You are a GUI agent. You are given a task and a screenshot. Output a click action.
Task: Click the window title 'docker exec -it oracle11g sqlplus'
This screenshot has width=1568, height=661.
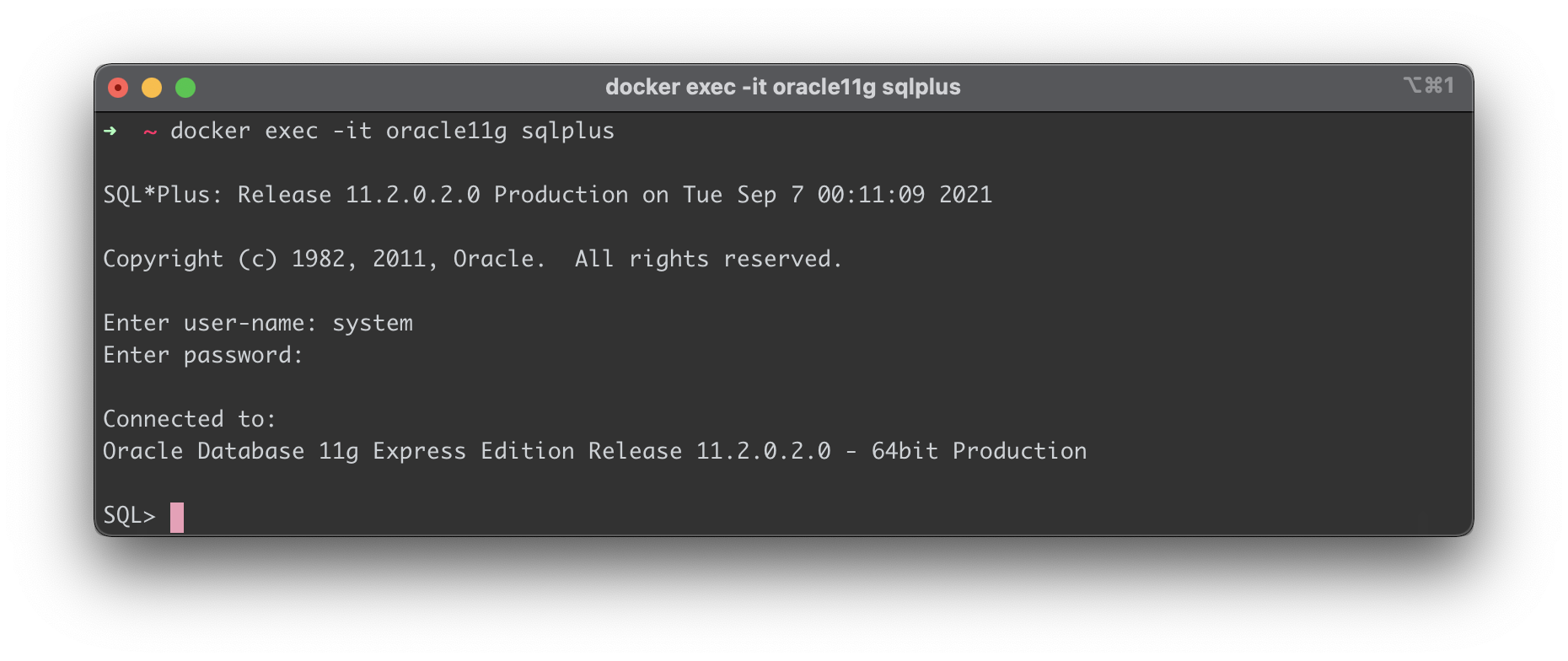tap(783, 87)
